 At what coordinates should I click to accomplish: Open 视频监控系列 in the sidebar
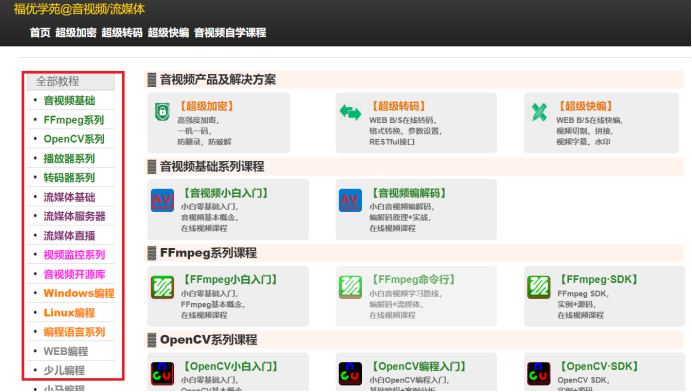point(74,255)
